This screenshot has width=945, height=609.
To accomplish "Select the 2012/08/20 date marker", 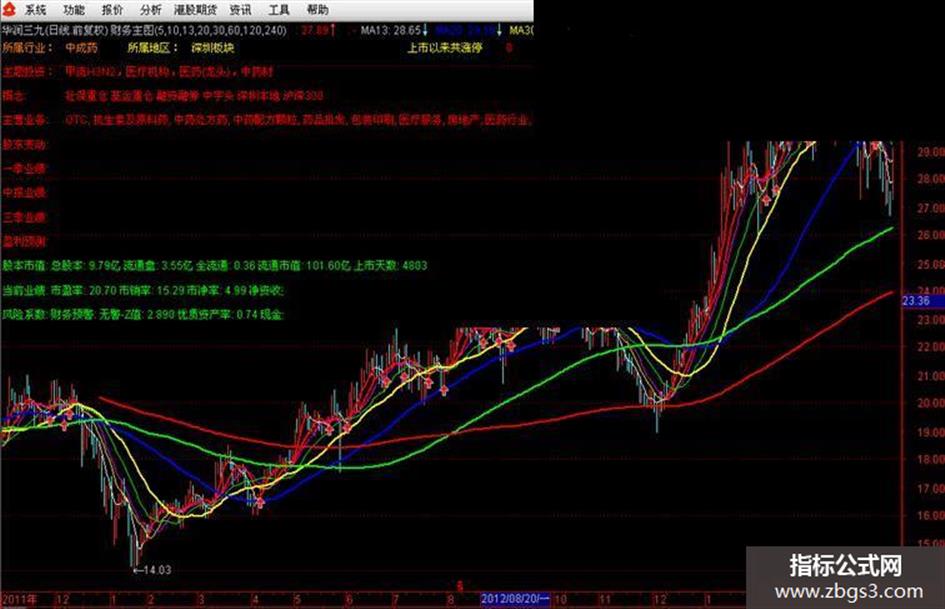I will [515, 599].
